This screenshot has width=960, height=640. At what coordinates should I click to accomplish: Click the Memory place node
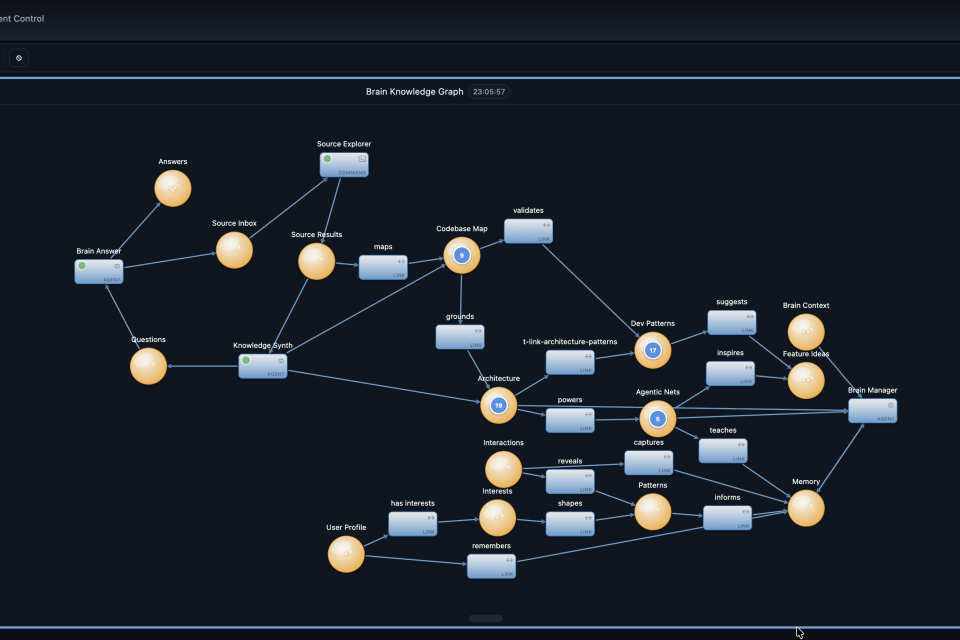(x=806, y=508)
